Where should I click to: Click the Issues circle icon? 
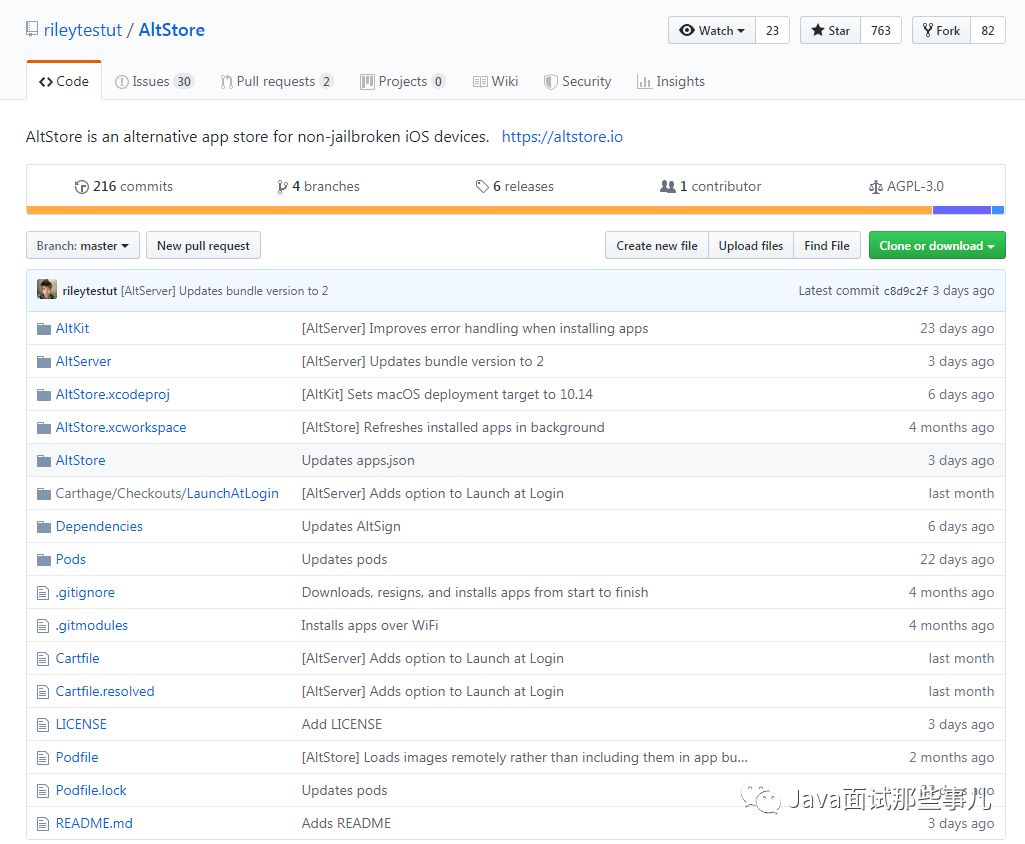pyautogui.click(x=122, y=82)
